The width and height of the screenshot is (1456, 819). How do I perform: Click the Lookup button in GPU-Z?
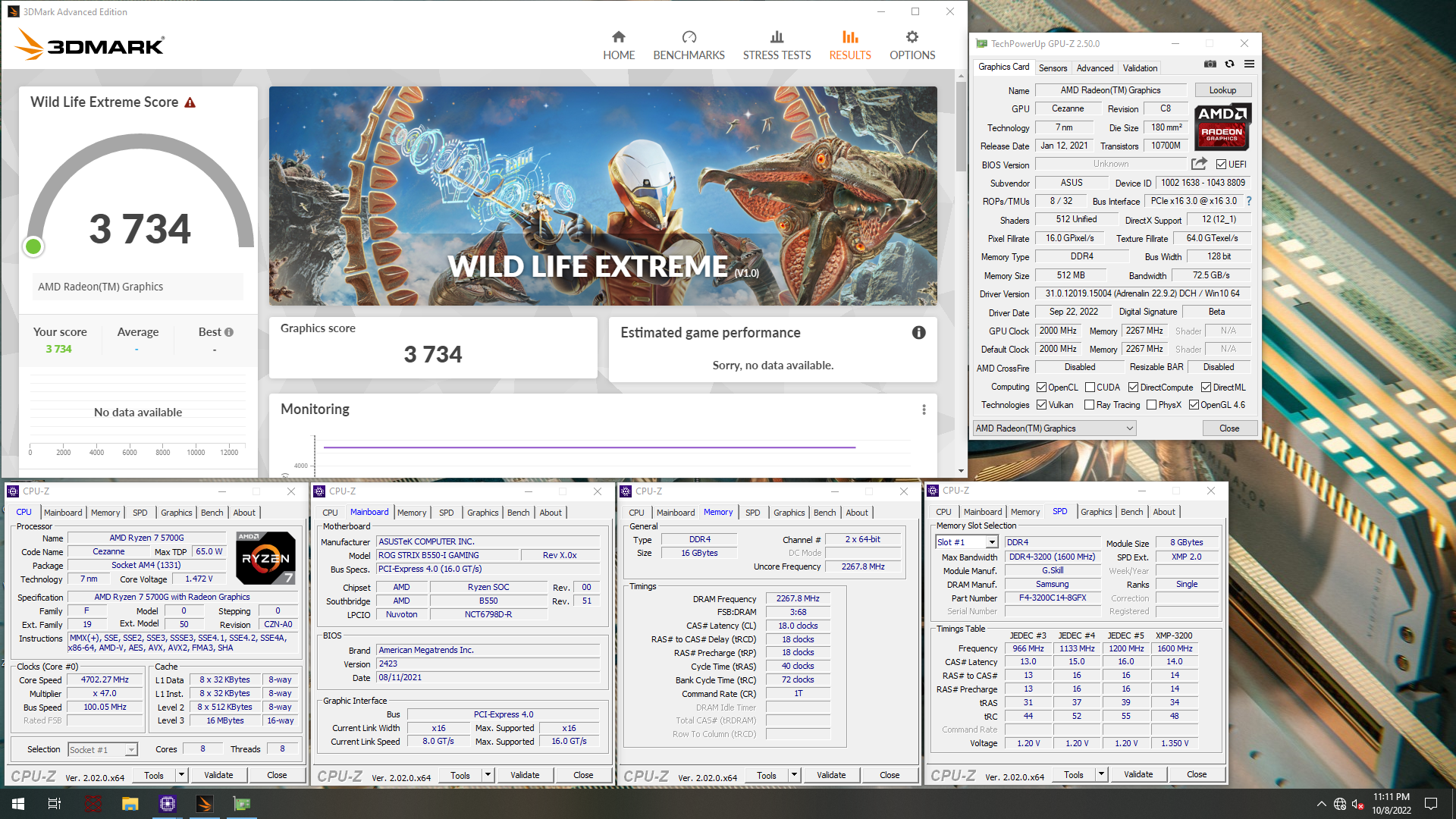[x=1222, y=90]
